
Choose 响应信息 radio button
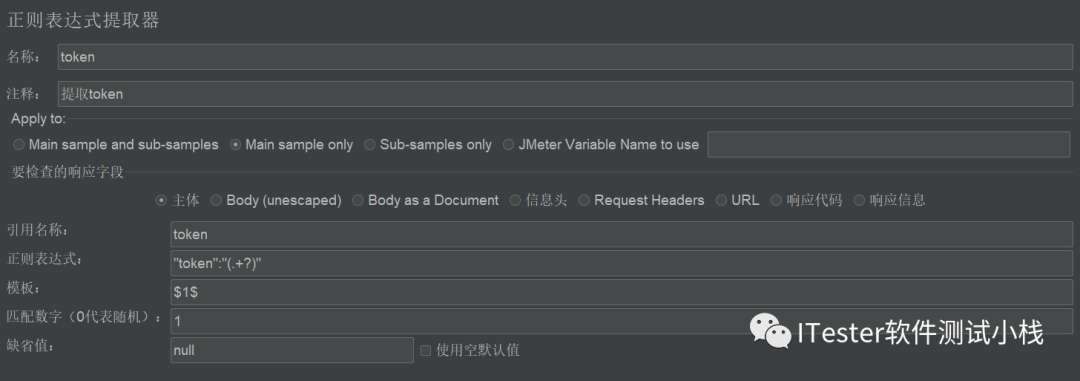pyautogui.click(x=859, y=200)
